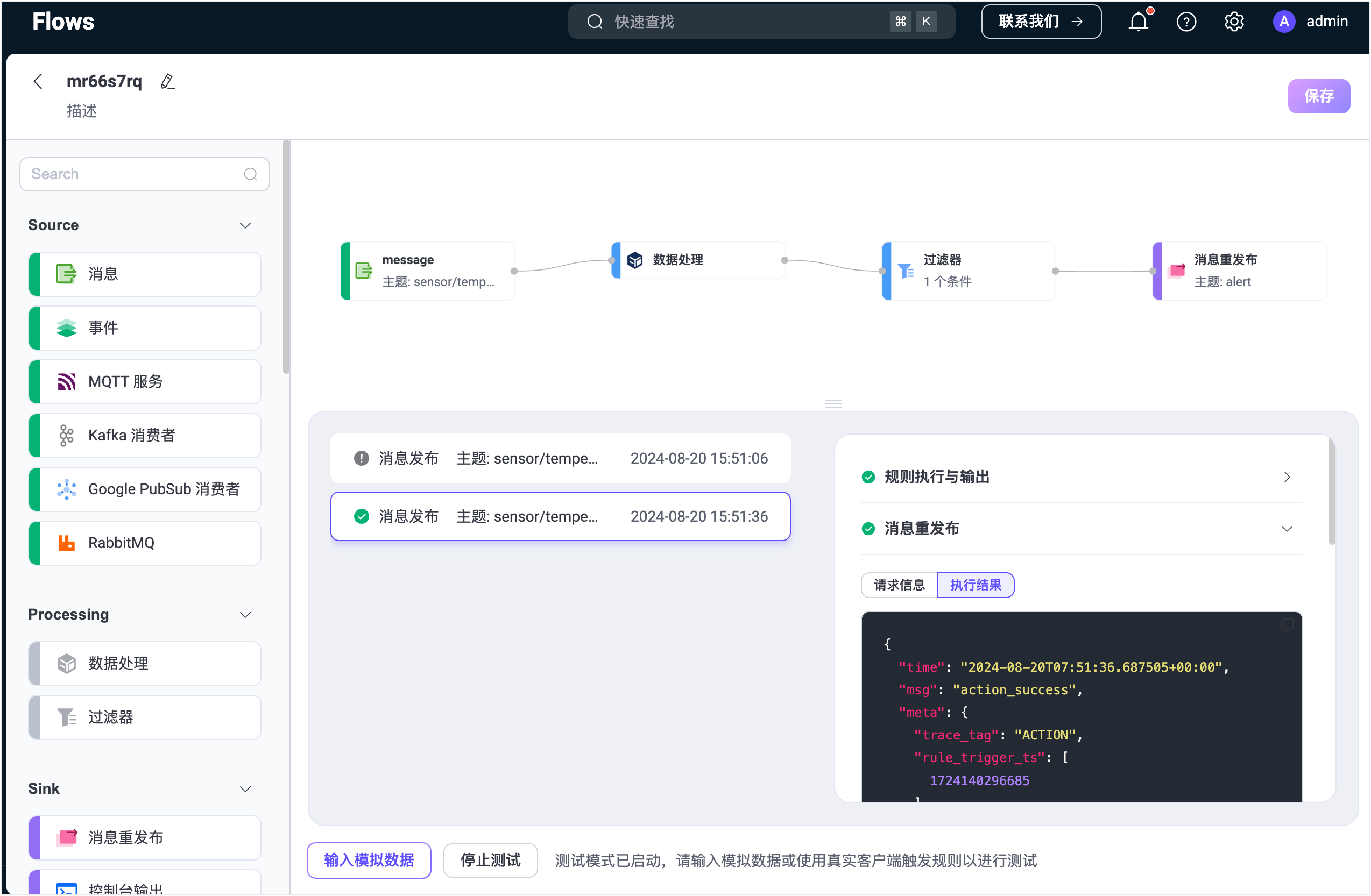Select the Kafka 消费者 source node

(x=145, y=435)
